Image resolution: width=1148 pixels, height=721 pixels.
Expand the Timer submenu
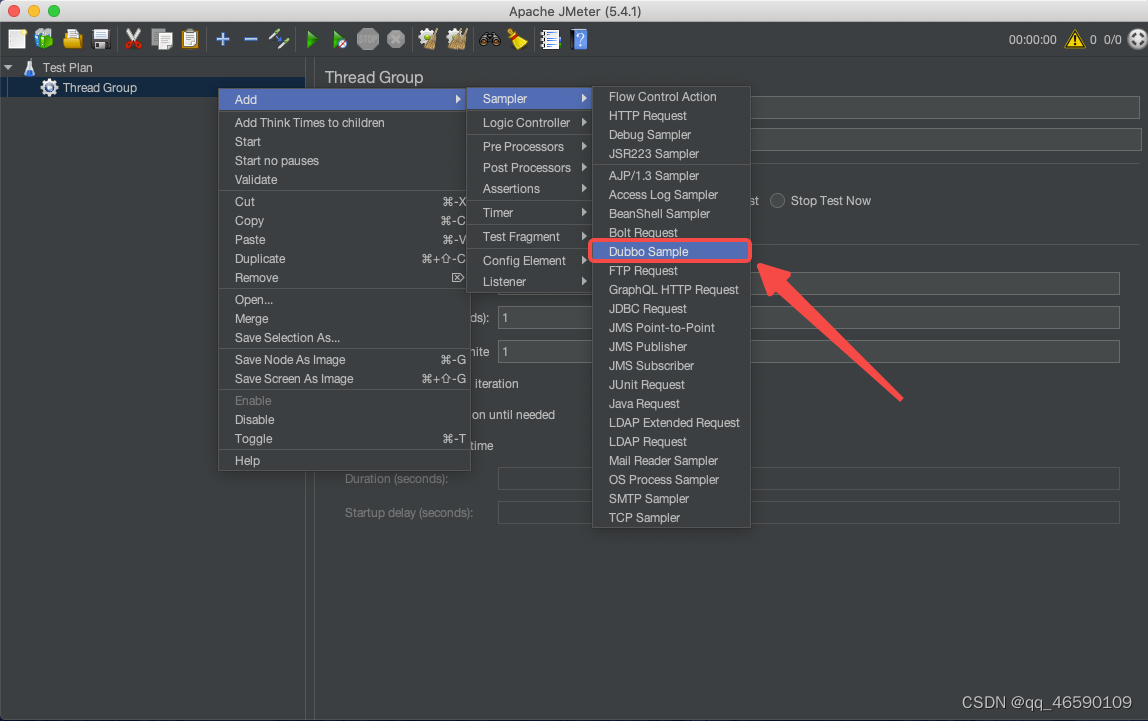tap(530, 212)
